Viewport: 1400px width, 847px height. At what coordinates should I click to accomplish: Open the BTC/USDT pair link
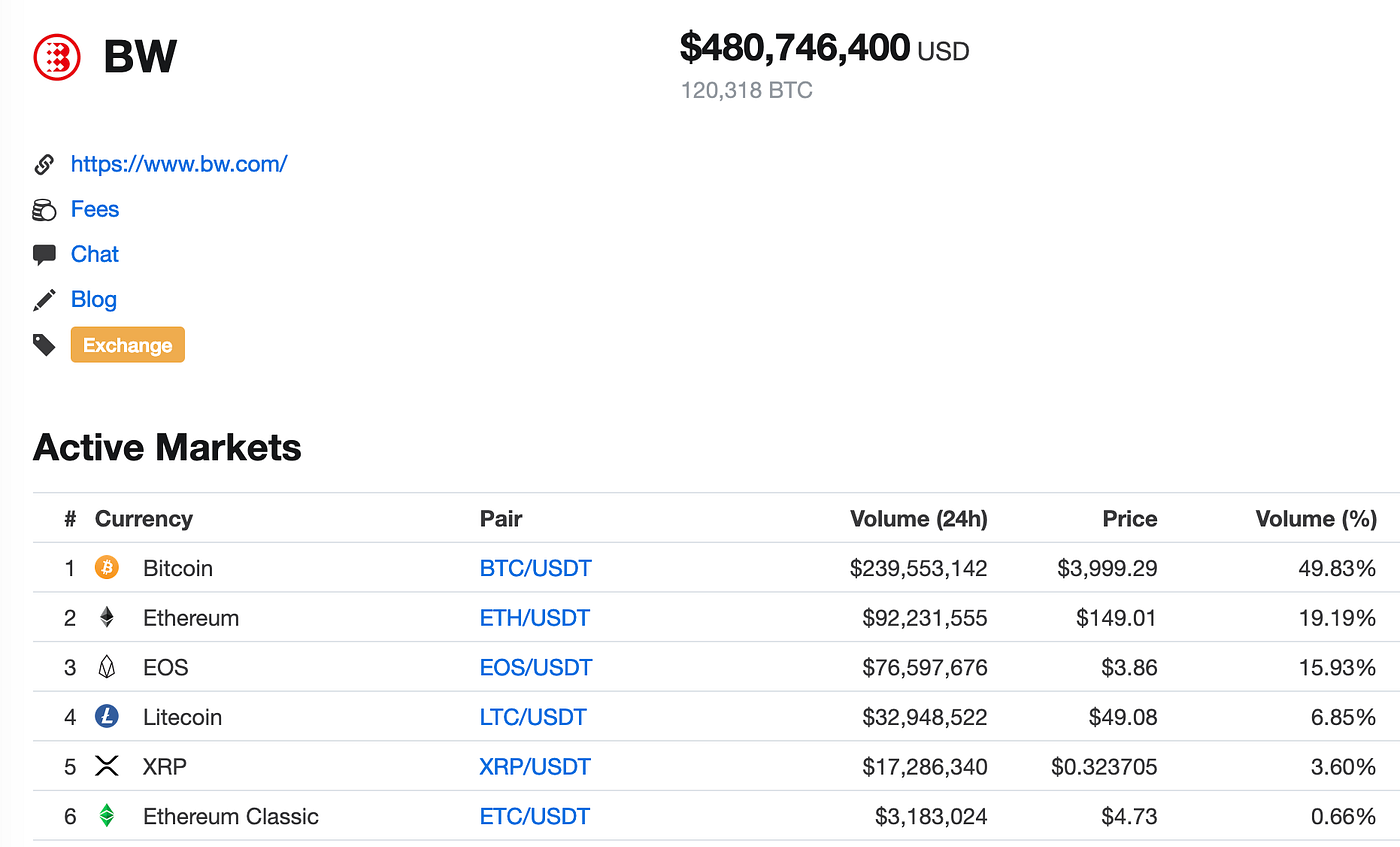536,568
